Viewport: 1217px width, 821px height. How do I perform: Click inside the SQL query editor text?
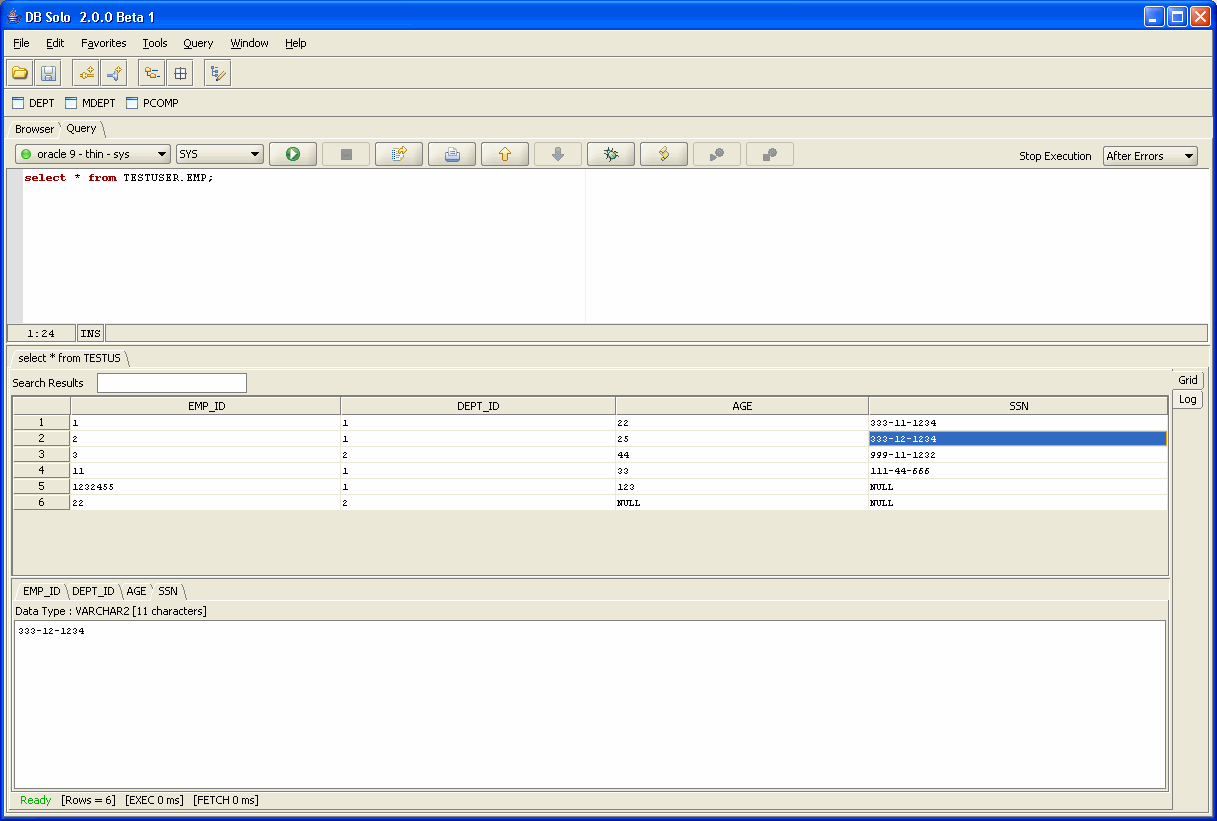(x=119, y=178)
